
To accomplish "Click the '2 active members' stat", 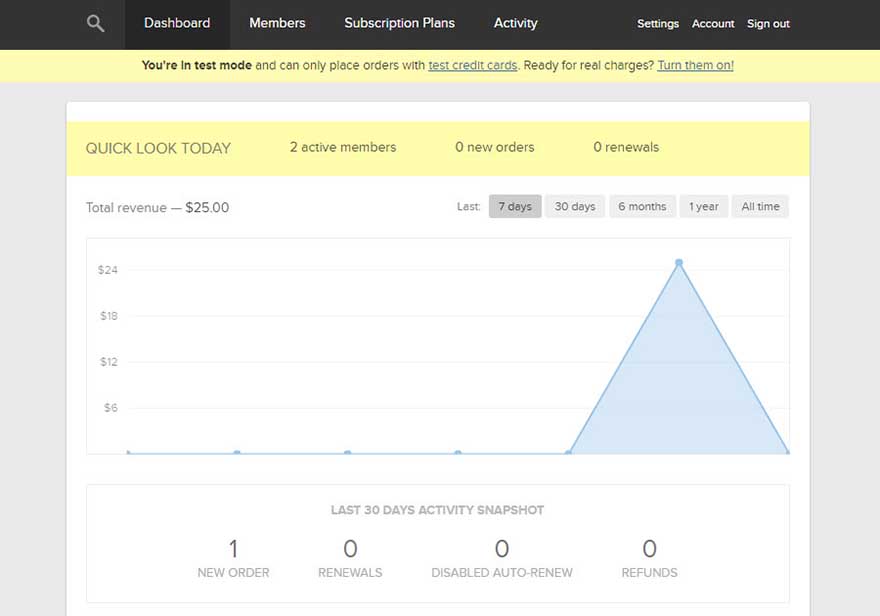I will [342, 146].
